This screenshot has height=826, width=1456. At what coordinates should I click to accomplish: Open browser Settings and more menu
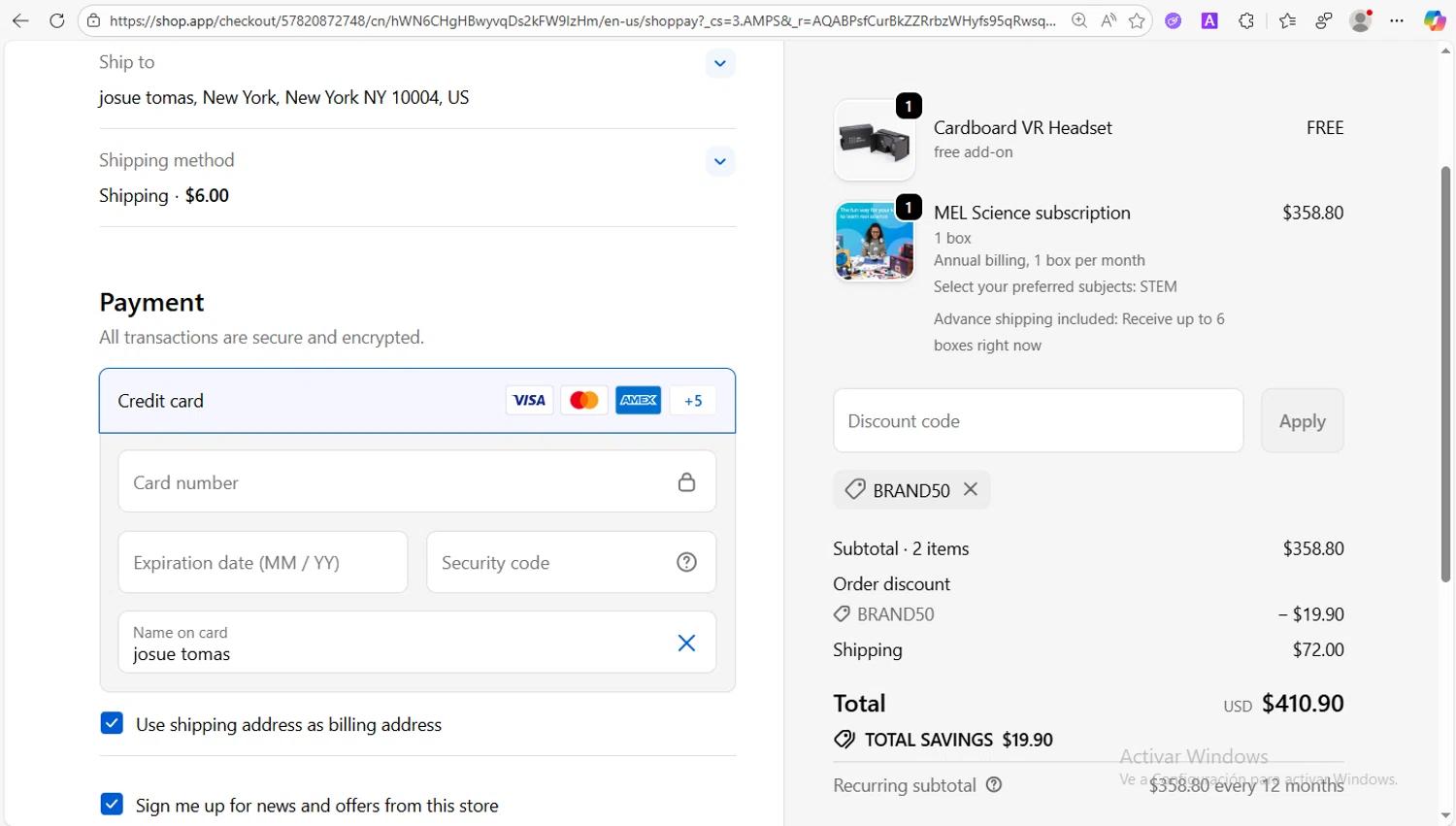[1397, 20]
